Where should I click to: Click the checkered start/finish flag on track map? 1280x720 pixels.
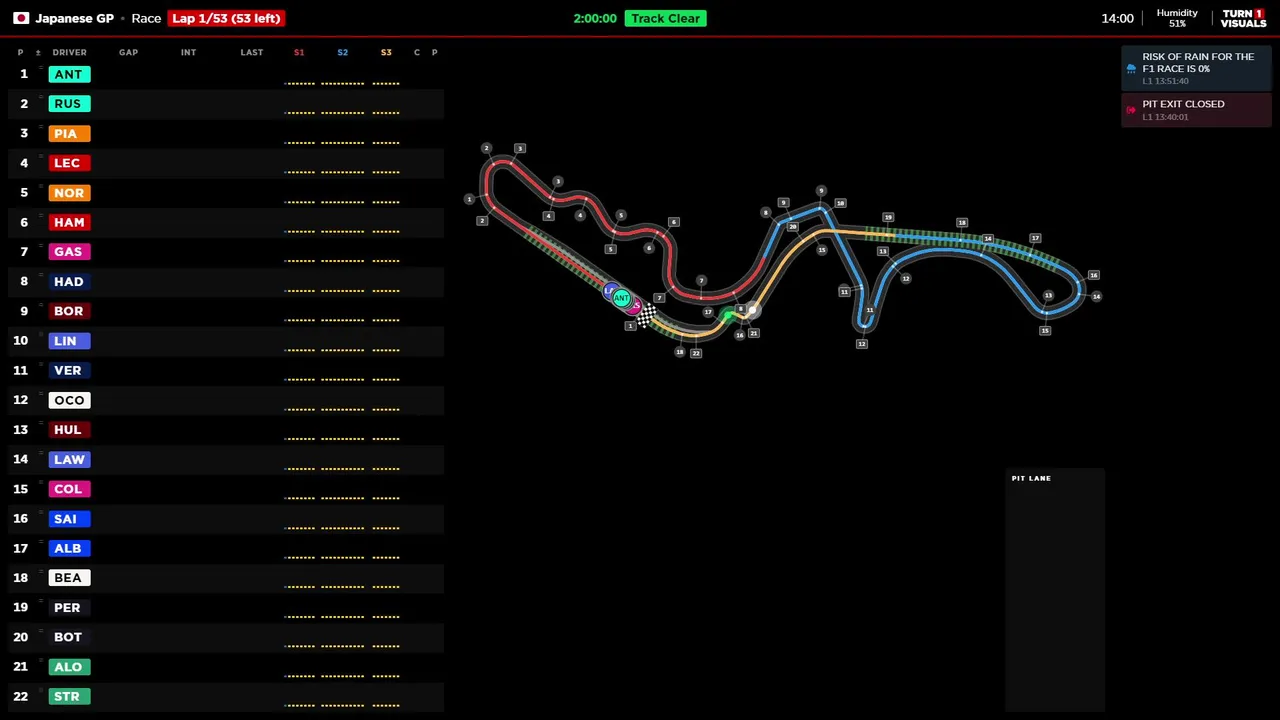[647, 316]
